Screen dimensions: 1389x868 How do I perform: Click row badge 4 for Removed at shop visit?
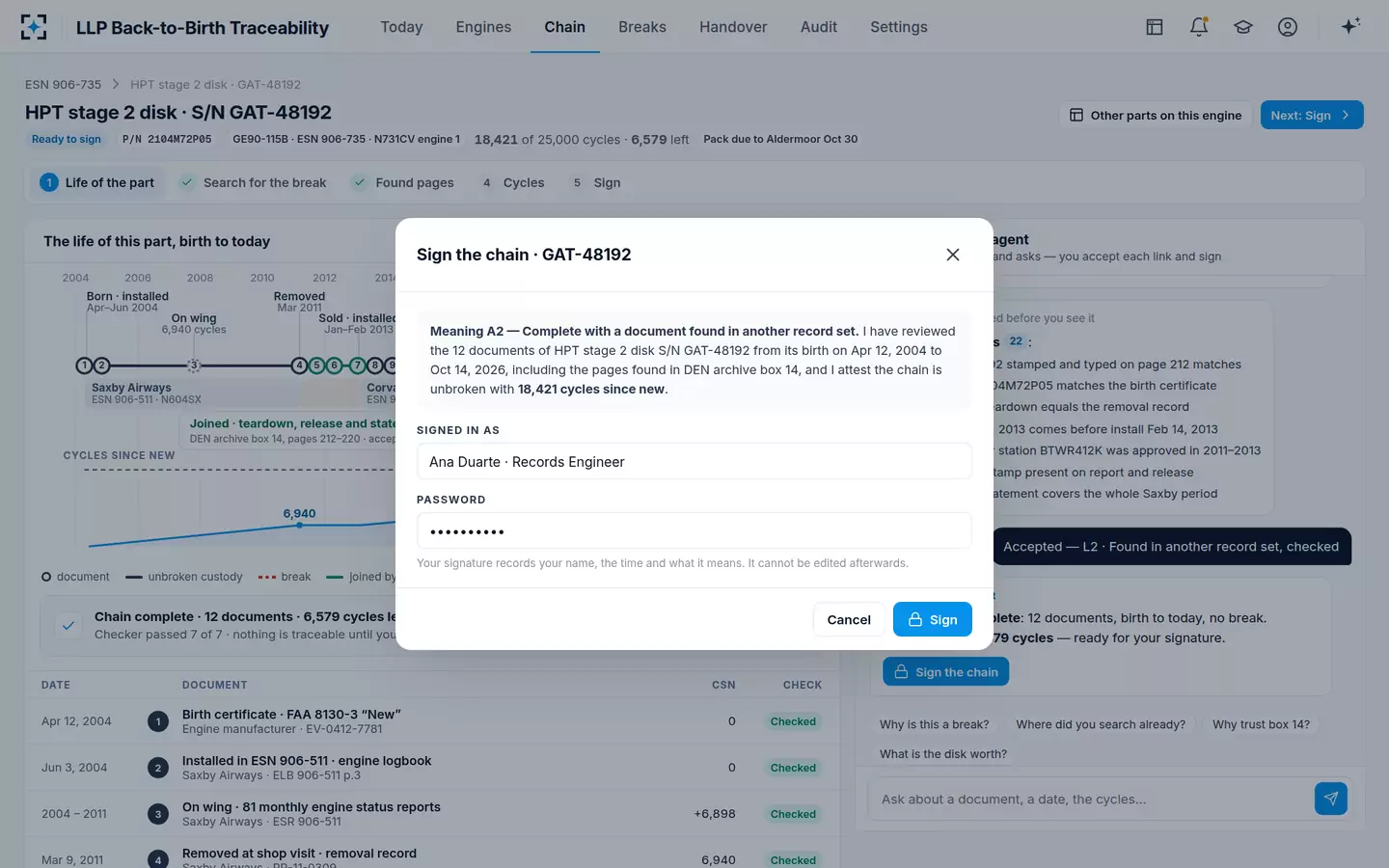(x=158, y=859)
